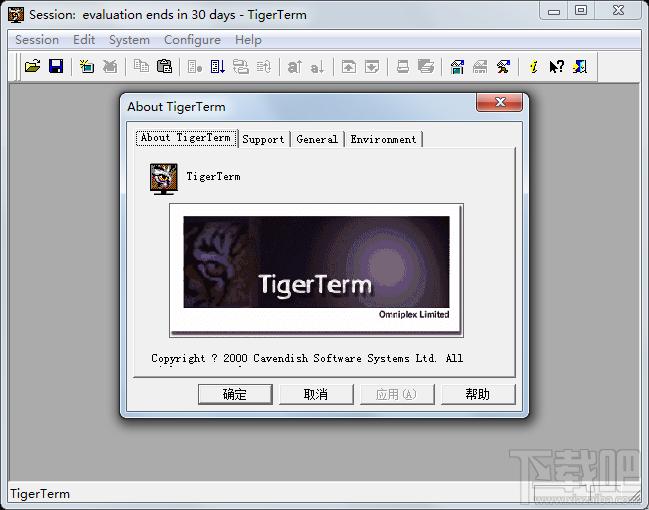
Task: Click the copyright Cavendish Software Systems text
Action: (307, 358)
